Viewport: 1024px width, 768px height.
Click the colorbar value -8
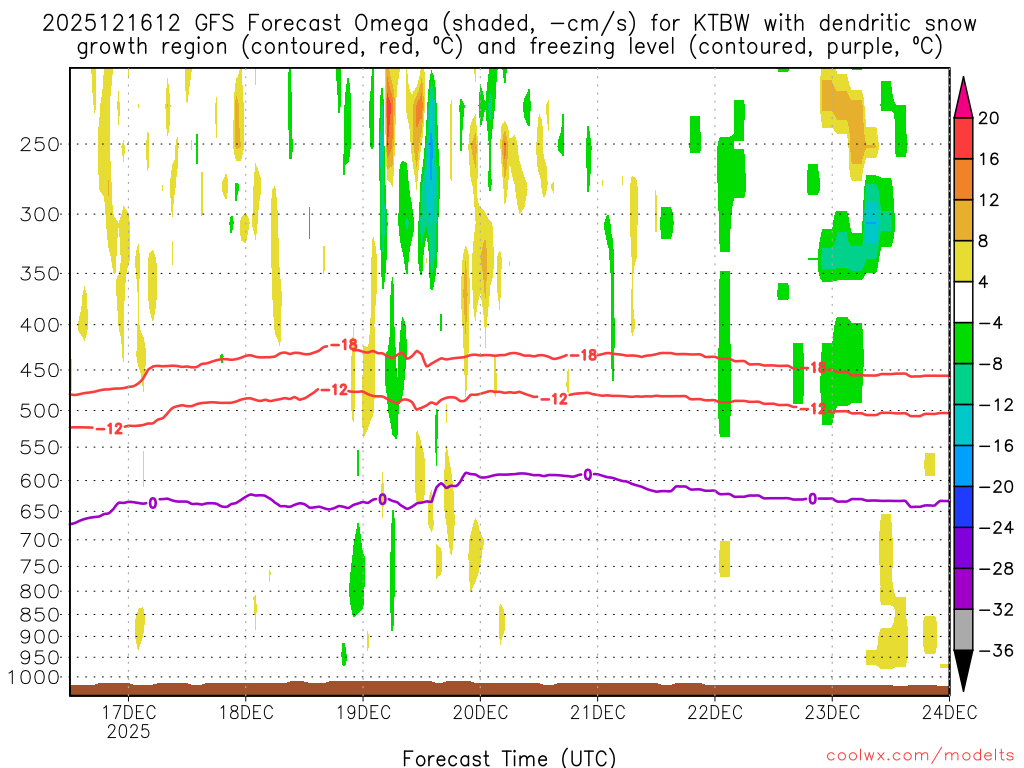pyautogui.click(x=991, y=364)
